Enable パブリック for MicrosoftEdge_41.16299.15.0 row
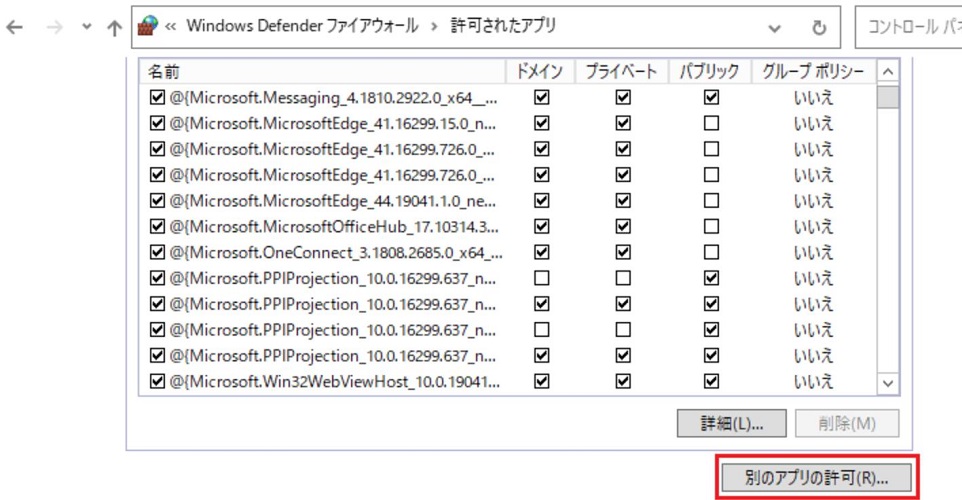 [x=712, y=123]
